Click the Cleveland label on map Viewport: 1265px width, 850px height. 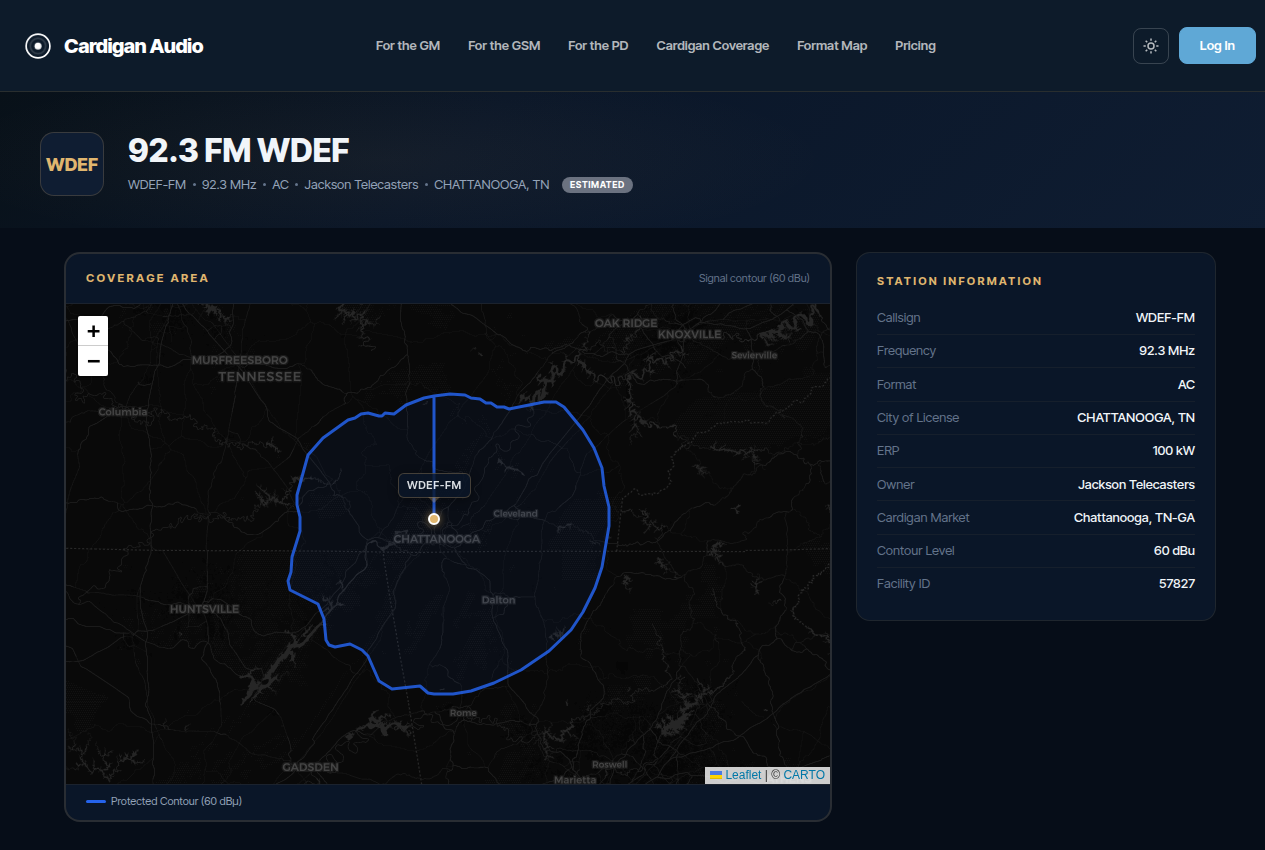(x=516, y=514)
